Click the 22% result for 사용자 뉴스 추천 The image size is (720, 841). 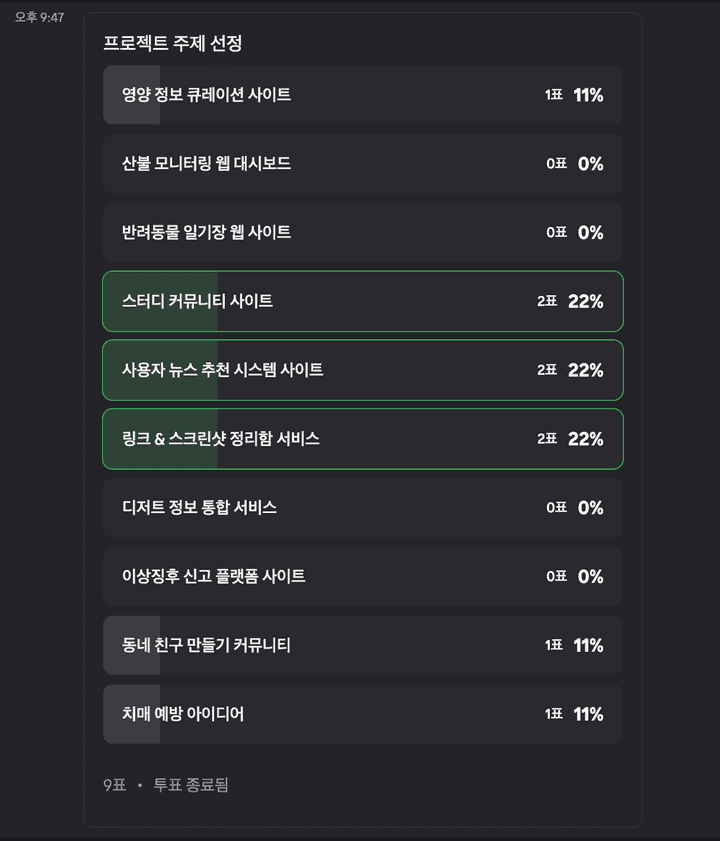click(585, 370)
